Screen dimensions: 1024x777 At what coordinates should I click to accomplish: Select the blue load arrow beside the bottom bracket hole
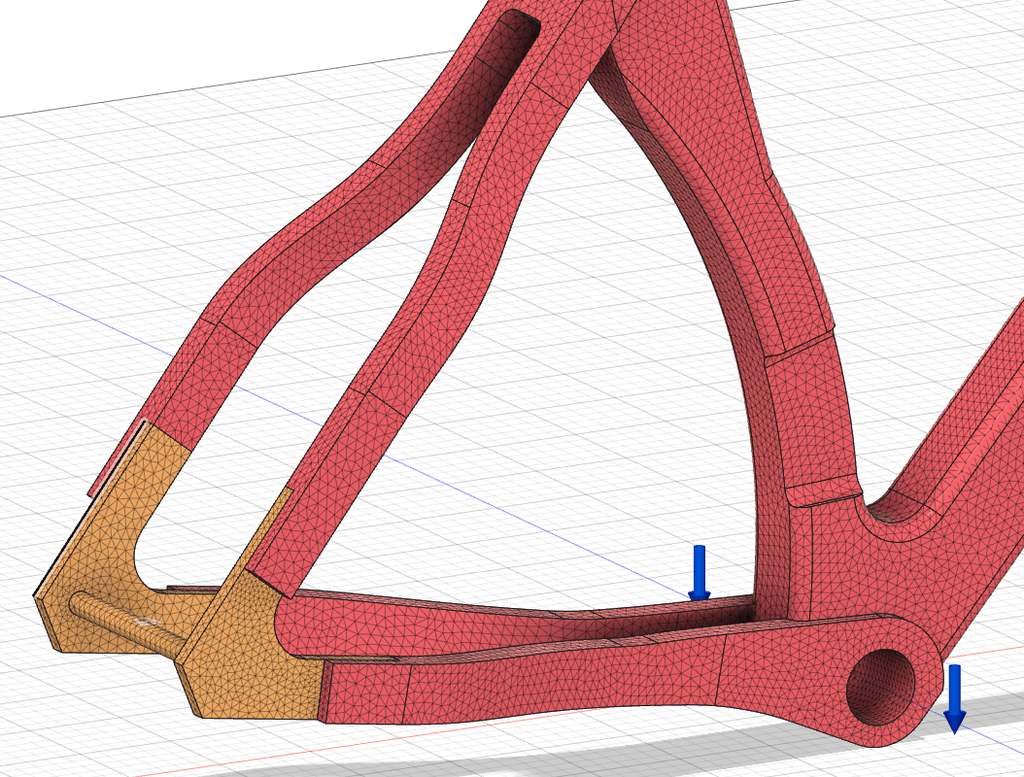tap(955, 699)
